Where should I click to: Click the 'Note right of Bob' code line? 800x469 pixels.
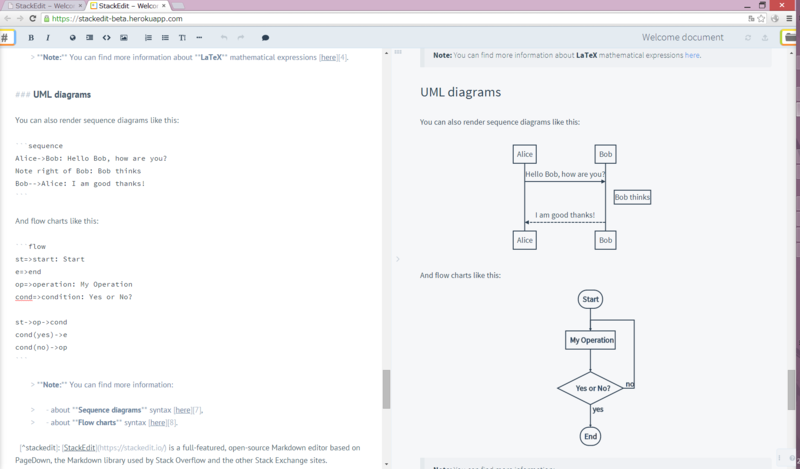(x=78, y=171)
